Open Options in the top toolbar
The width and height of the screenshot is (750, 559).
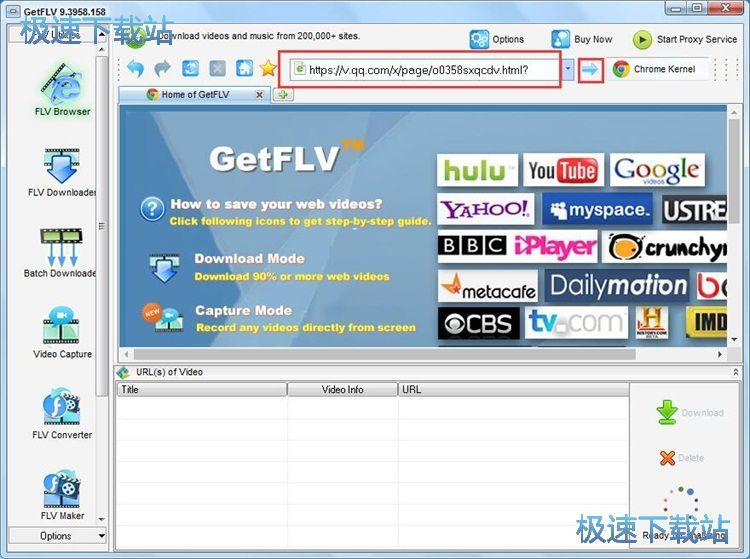496,39
